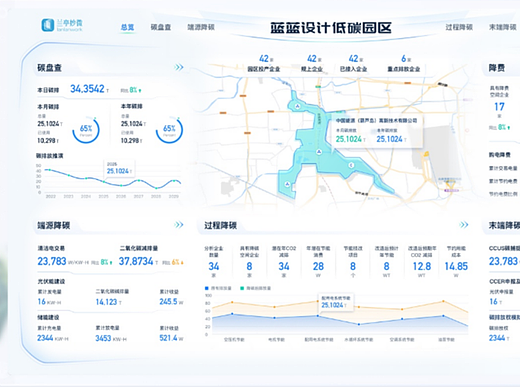
Task: Click the 23.783 value in the 末端降碳 panel
Action: (503, 261)
